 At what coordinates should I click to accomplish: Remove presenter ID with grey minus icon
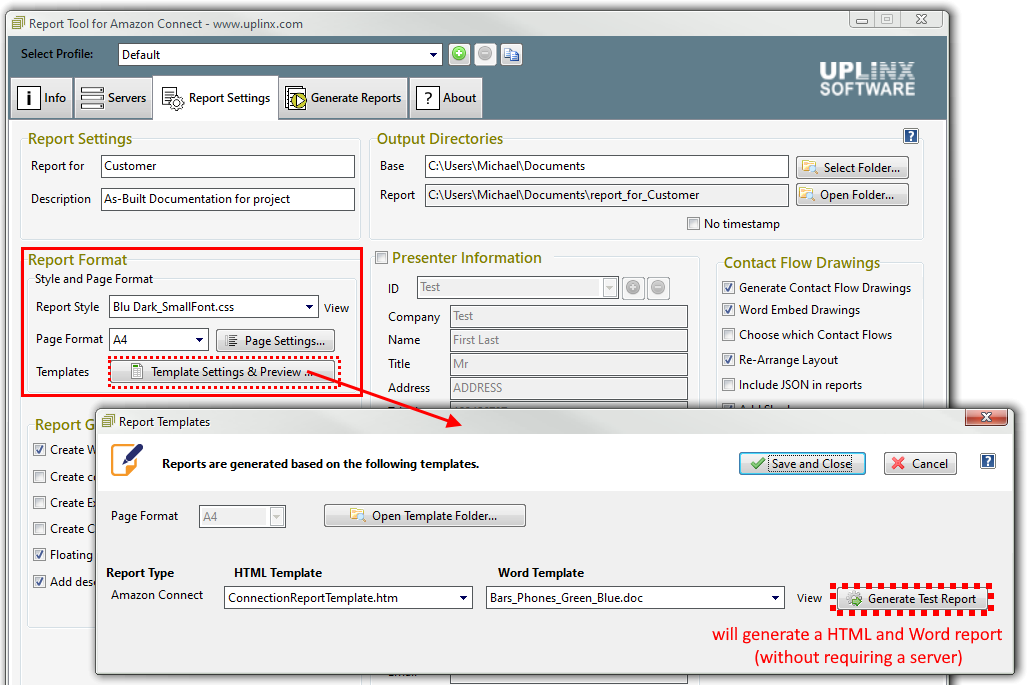[x=658, y=287]
